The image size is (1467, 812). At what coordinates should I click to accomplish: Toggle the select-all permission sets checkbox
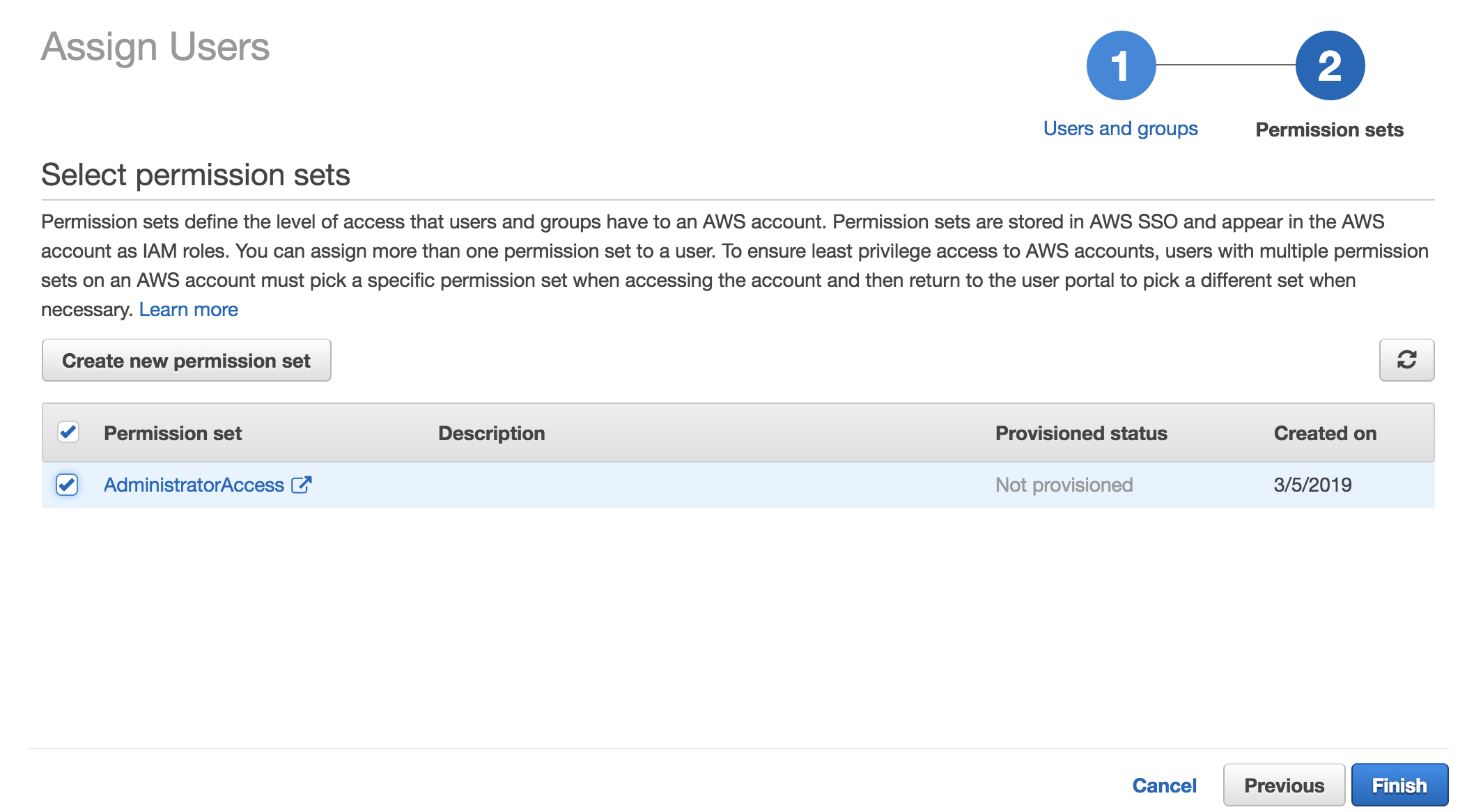pyautogui.click(x=68, y=432)
